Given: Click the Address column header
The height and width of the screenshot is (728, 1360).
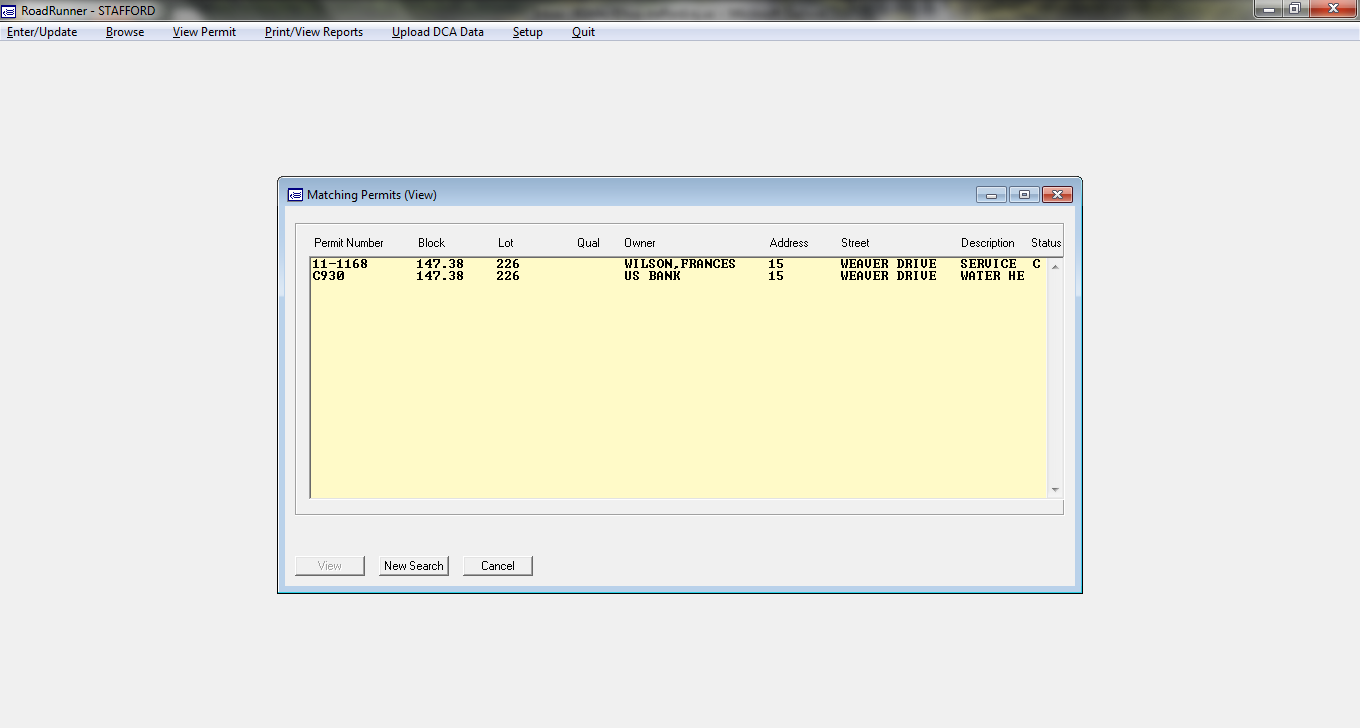Looking at the screenshot, I should [x=789, y=243].
